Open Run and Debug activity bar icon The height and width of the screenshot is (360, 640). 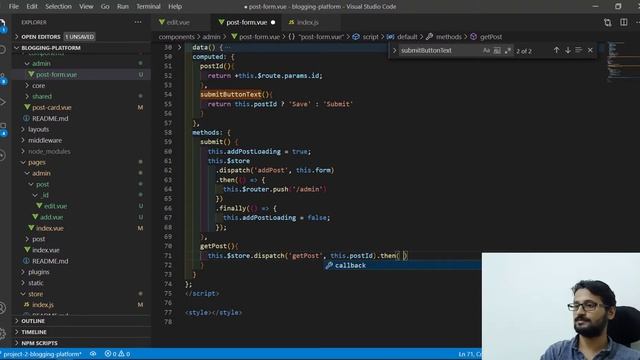point(3,102)
